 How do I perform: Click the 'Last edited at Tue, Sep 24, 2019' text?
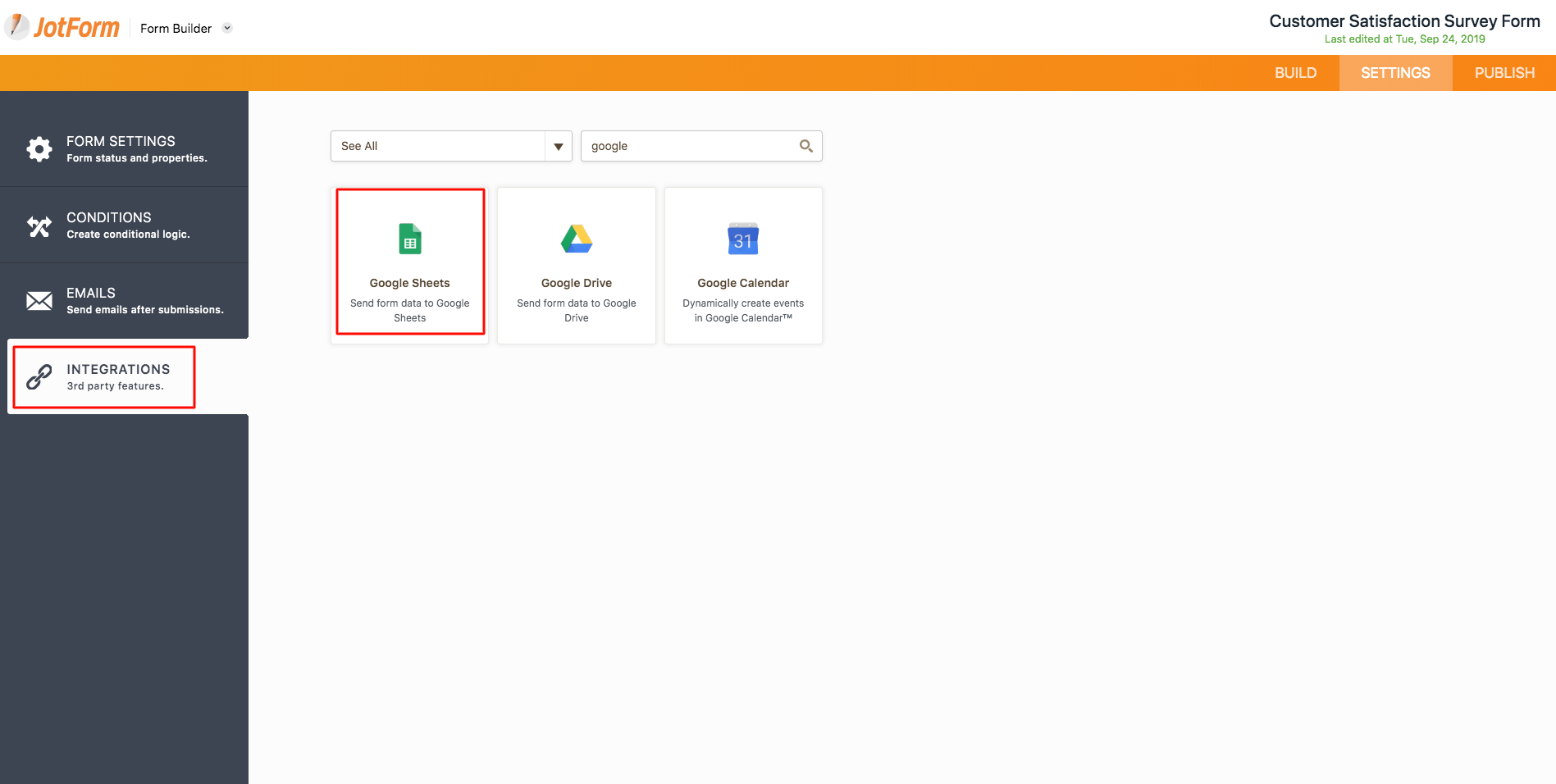click(1404, 39)
